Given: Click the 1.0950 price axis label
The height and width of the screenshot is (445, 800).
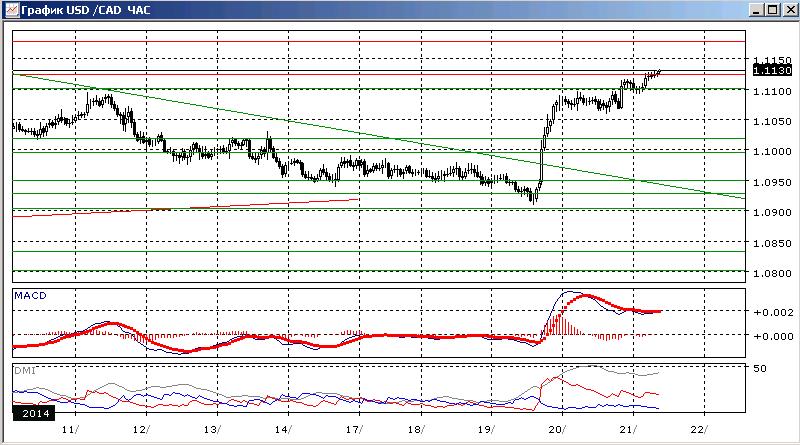Looking at the screenshot, I should point(772,182).
